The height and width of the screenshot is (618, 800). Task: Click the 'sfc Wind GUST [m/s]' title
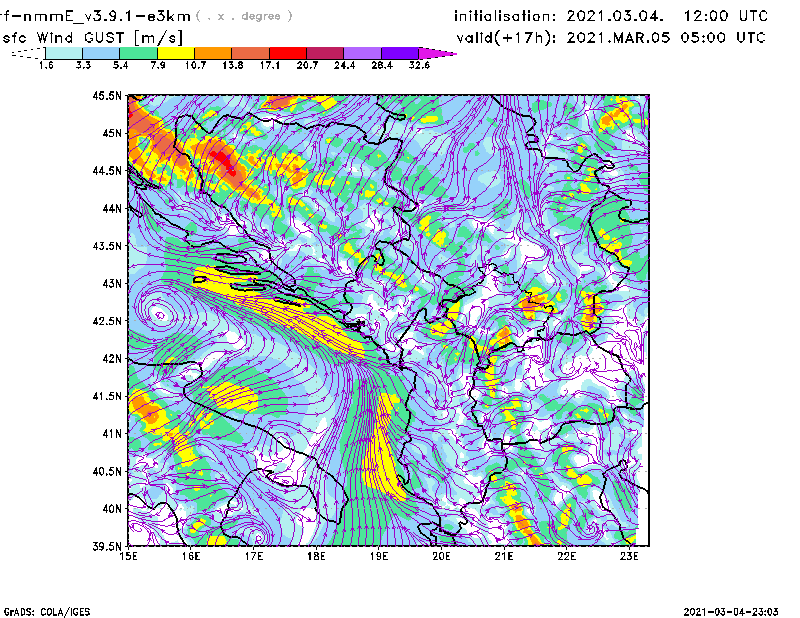(x=92, y=38)
